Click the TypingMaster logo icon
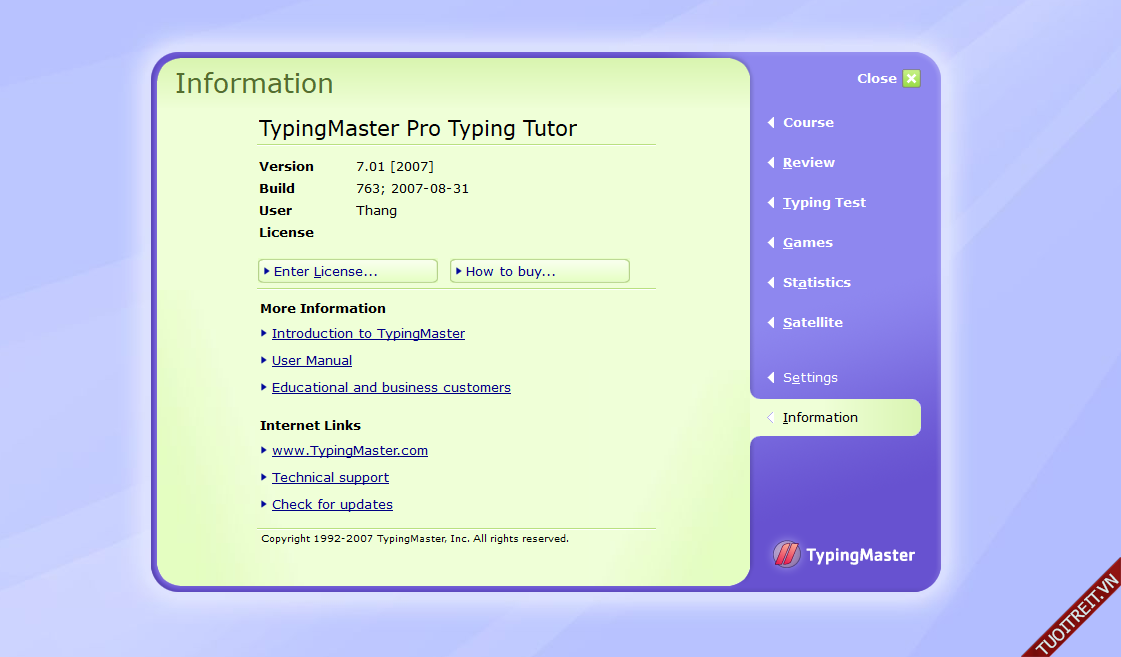Screen dimensions: 1121x657 pos(786,555)
